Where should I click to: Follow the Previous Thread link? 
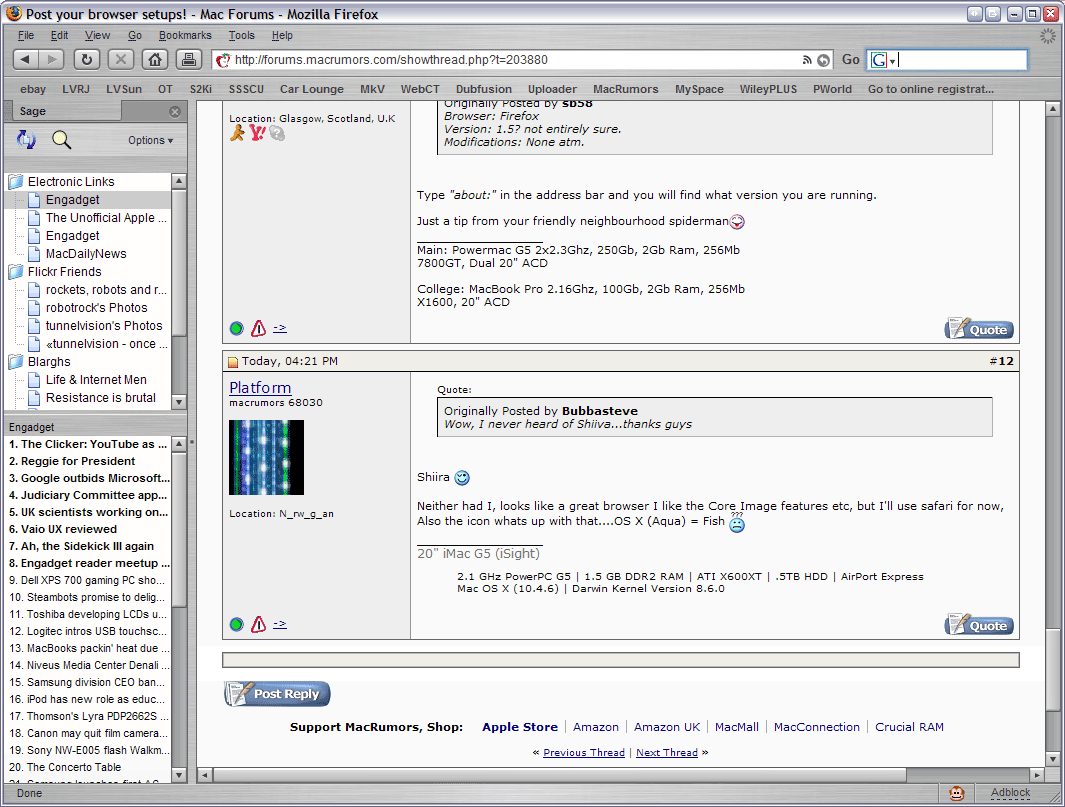(x=583, y=753)
